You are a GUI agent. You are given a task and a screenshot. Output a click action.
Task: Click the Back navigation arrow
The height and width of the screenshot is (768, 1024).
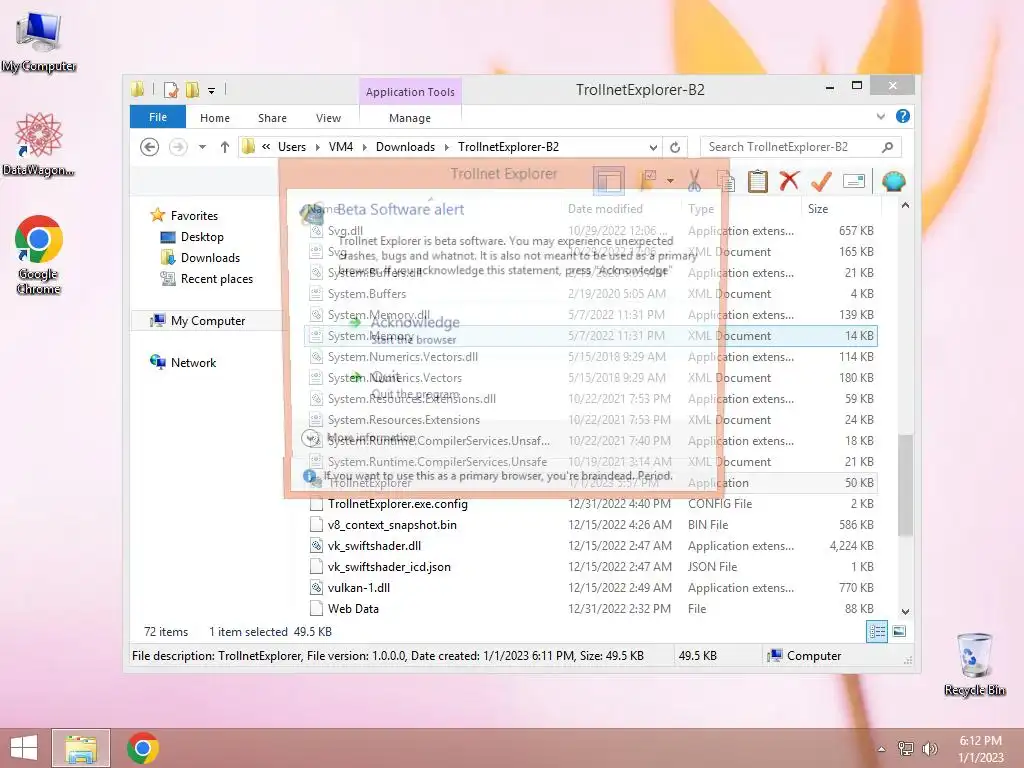coord(150,147)
